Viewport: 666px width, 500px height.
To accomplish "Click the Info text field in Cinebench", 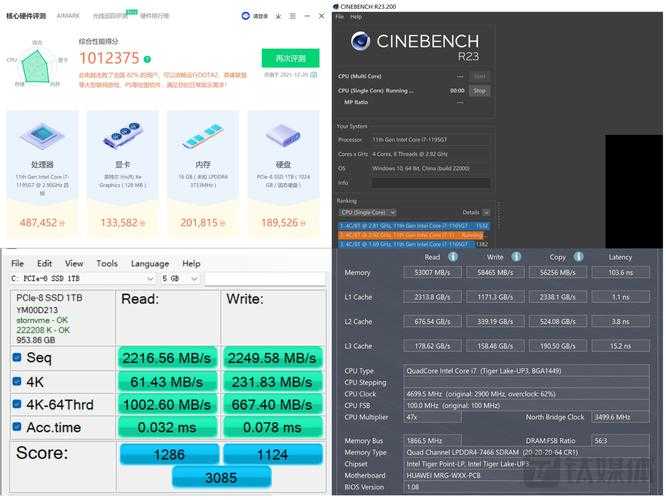I will [431, 183].
